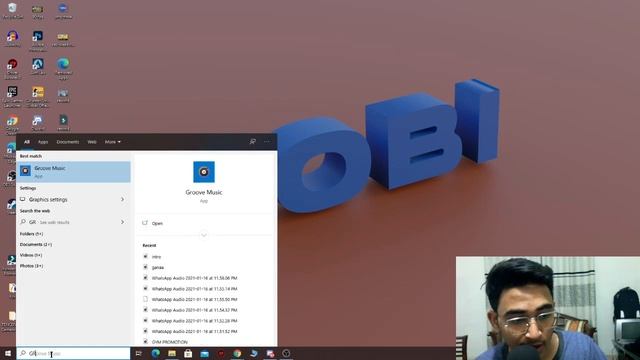Switch to the All search tab
The width and height of the screenshot is (640, 360).
pos(27,142)
